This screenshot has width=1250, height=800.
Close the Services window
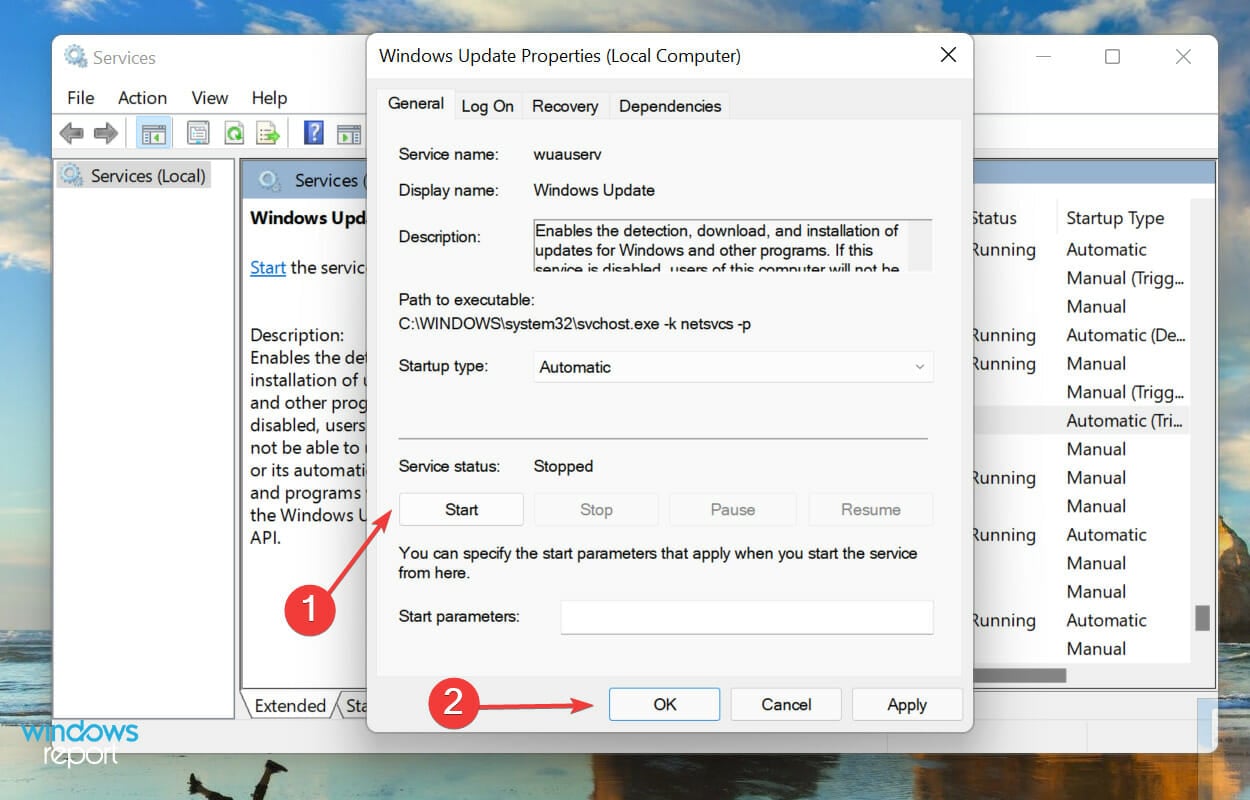tap(1183, 57)
